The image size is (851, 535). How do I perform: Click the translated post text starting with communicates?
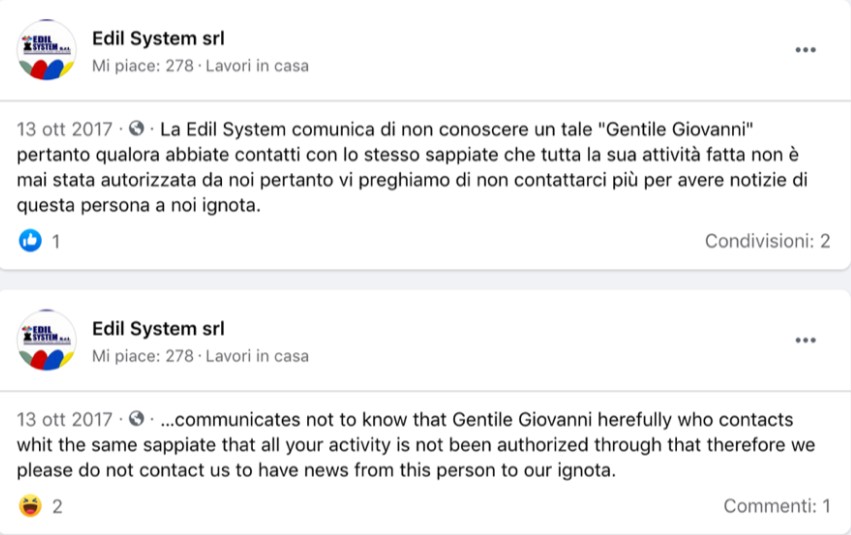(400, 444)
